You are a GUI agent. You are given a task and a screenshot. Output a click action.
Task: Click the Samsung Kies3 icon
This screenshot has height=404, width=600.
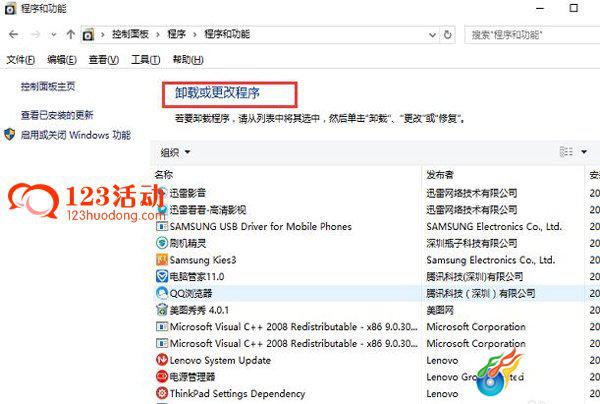pyautogui.click(x=162, y=260)
